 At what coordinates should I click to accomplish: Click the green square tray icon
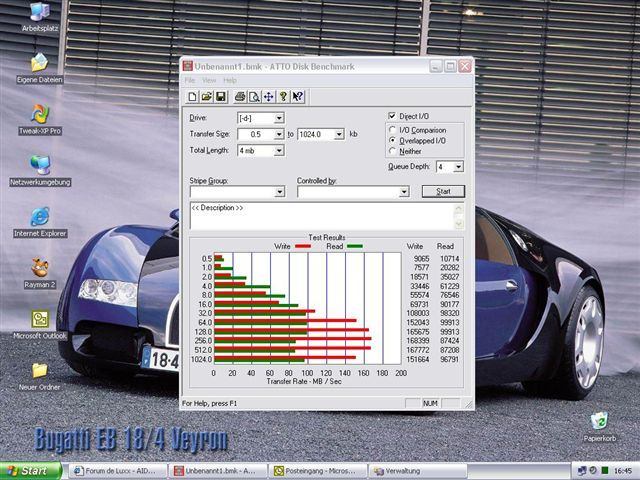(605, 471)
